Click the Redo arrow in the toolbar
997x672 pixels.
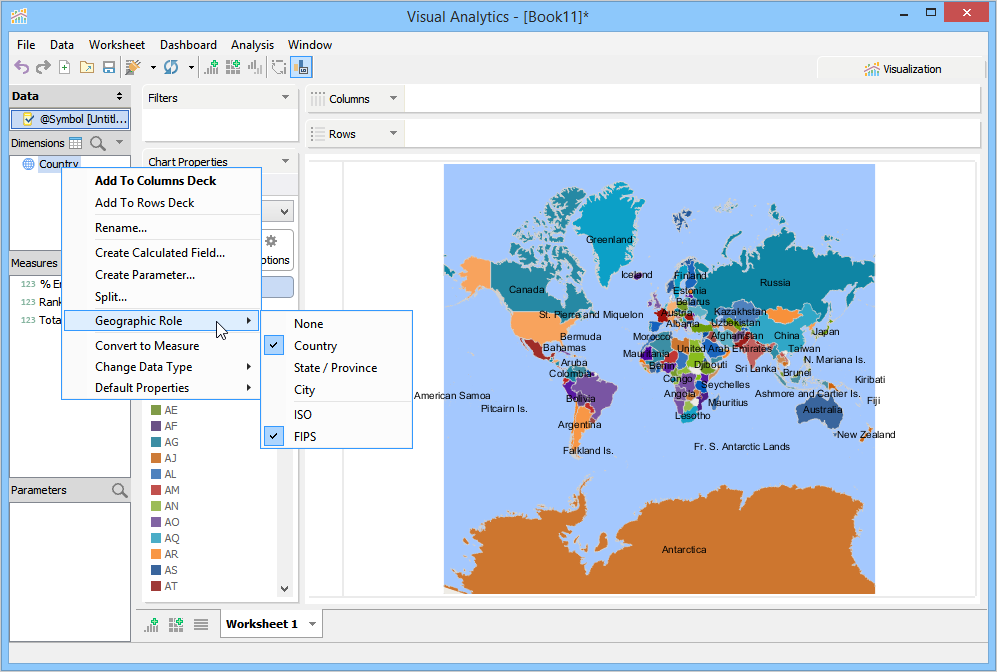43,67
